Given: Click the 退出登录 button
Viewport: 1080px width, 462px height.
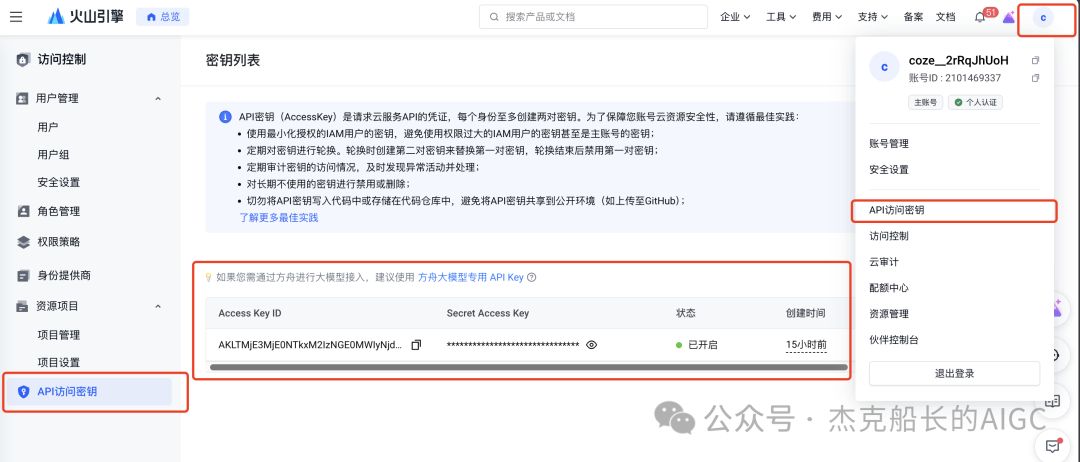Looking at the screenshot, I should pos(954,374).
